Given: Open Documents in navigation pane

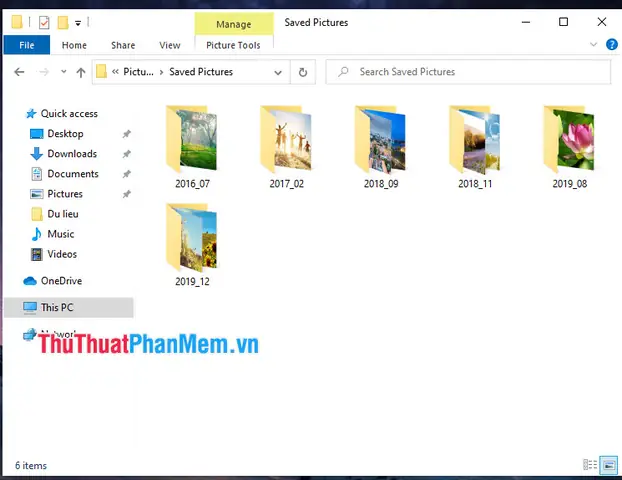Looking at the screenshot, I should [x=73, y=174].
